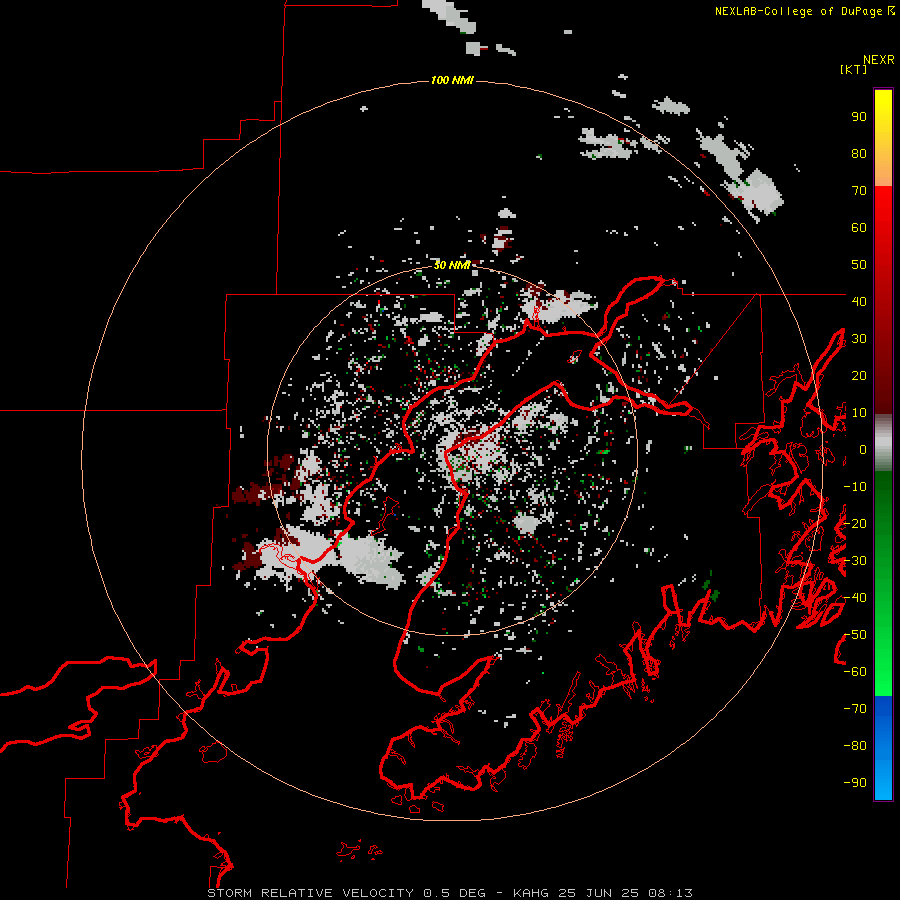
Task: Click the -60 scale value
Action: (x=855, y=672)
